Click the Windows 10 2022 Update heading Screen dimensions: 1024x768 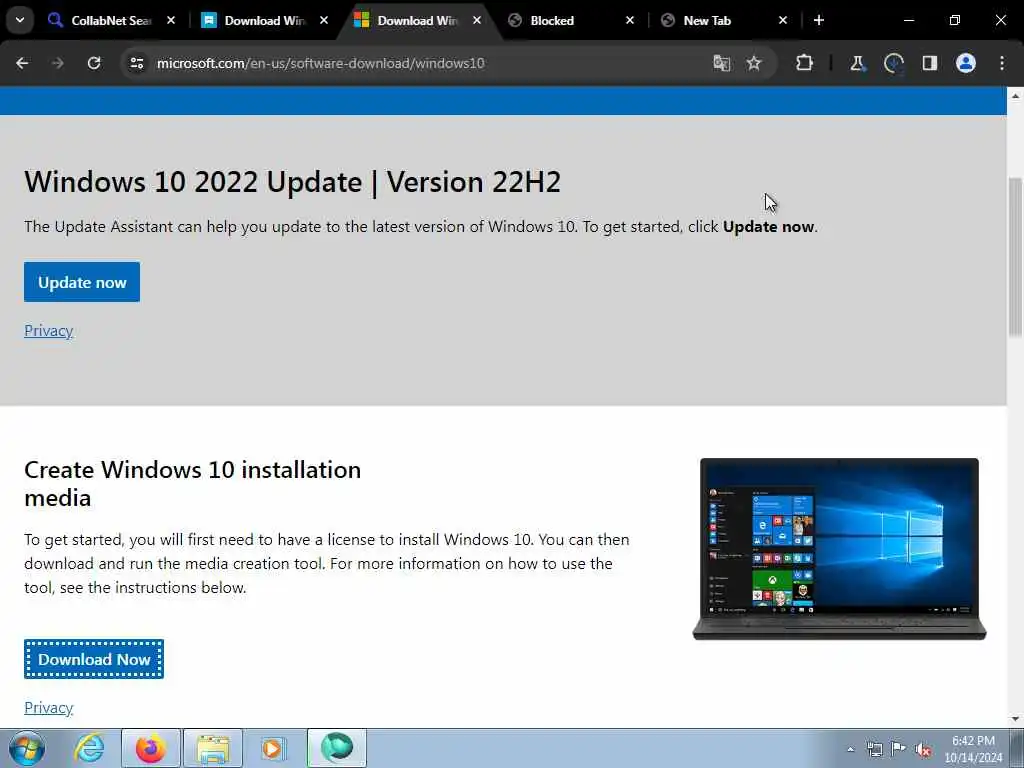point(293,182)
